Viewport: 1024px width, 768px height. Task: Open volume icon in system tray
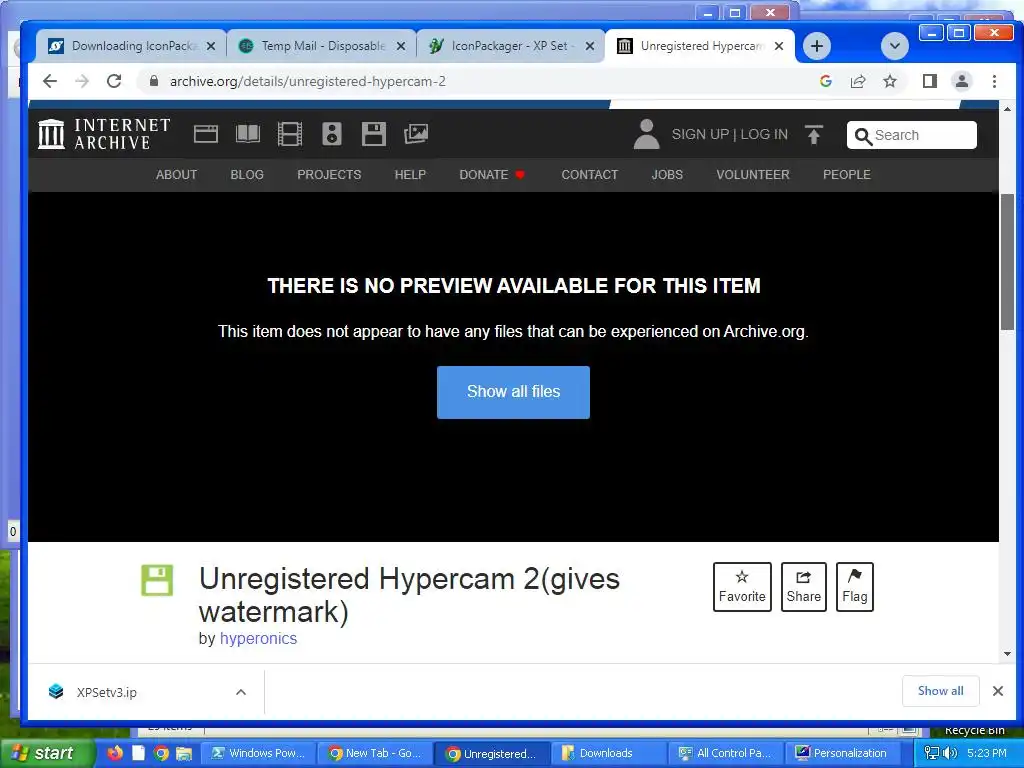coord(950,753)
